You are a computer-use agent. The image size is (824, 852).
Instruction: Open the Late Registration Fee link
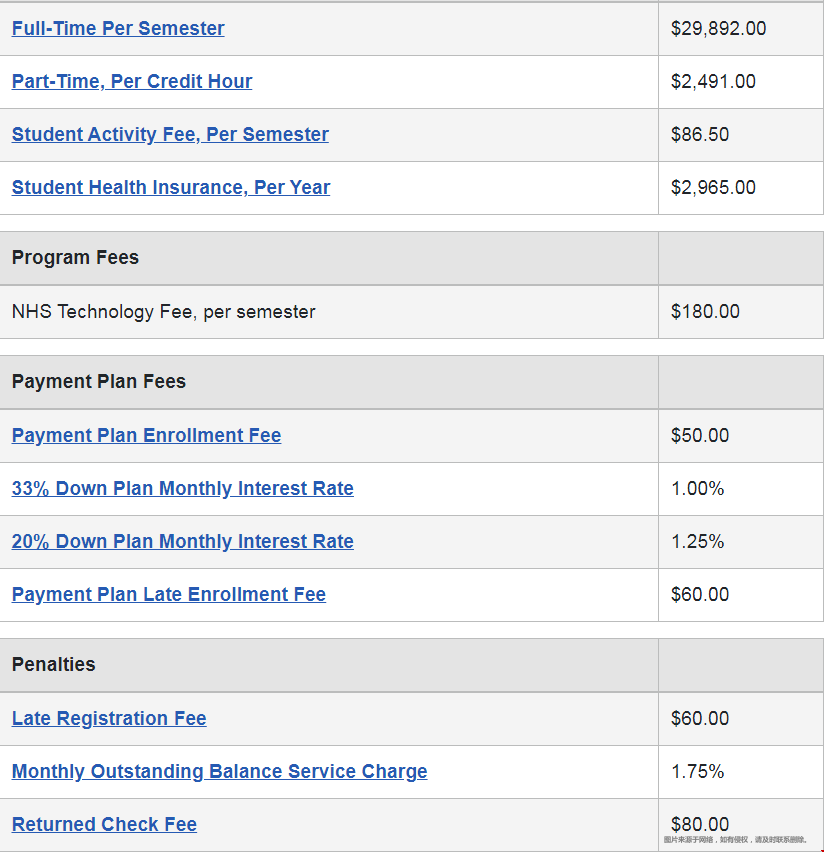(x=109, y=718)
